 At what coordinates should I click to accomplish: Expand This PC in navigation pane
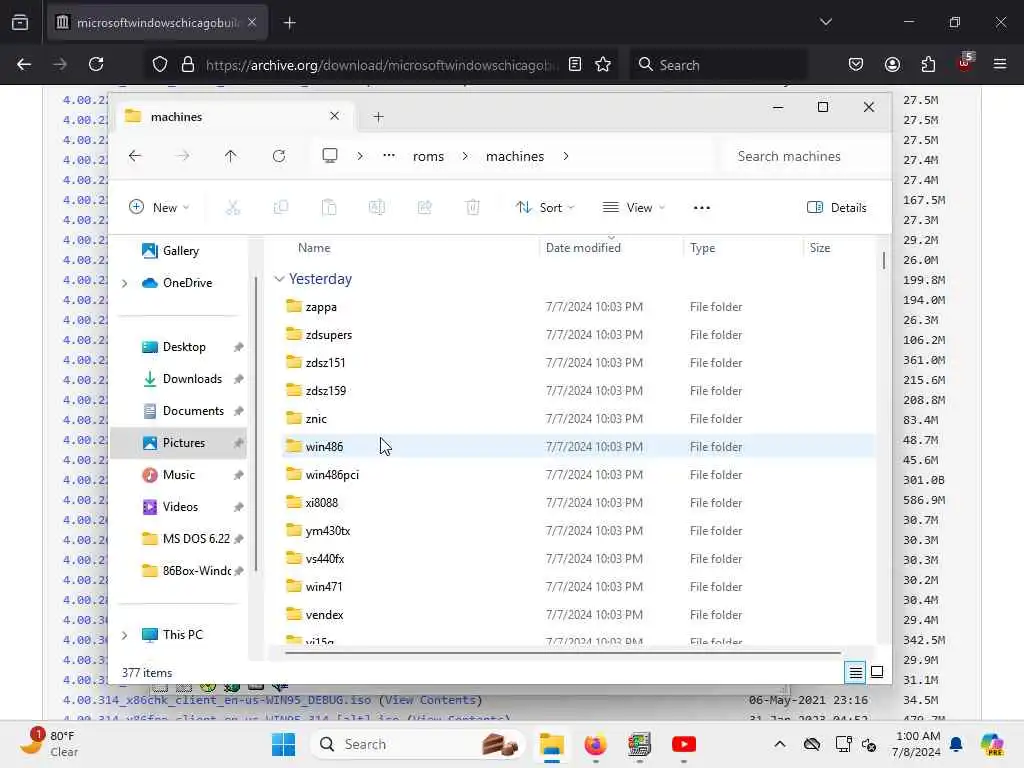click(125, 635)
